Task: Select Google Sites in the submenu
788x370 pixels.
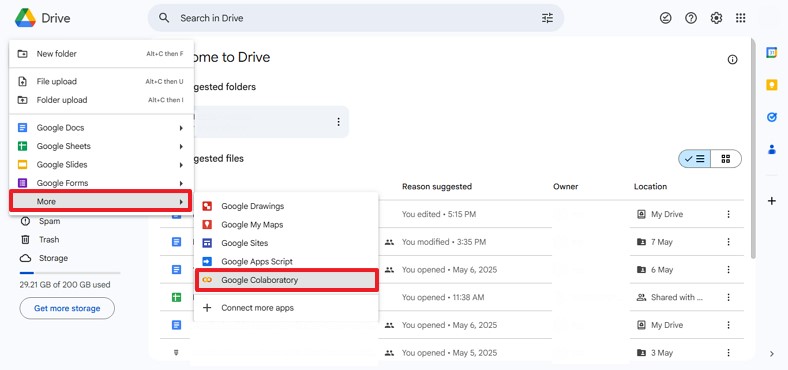Action: tap(286, 243)
